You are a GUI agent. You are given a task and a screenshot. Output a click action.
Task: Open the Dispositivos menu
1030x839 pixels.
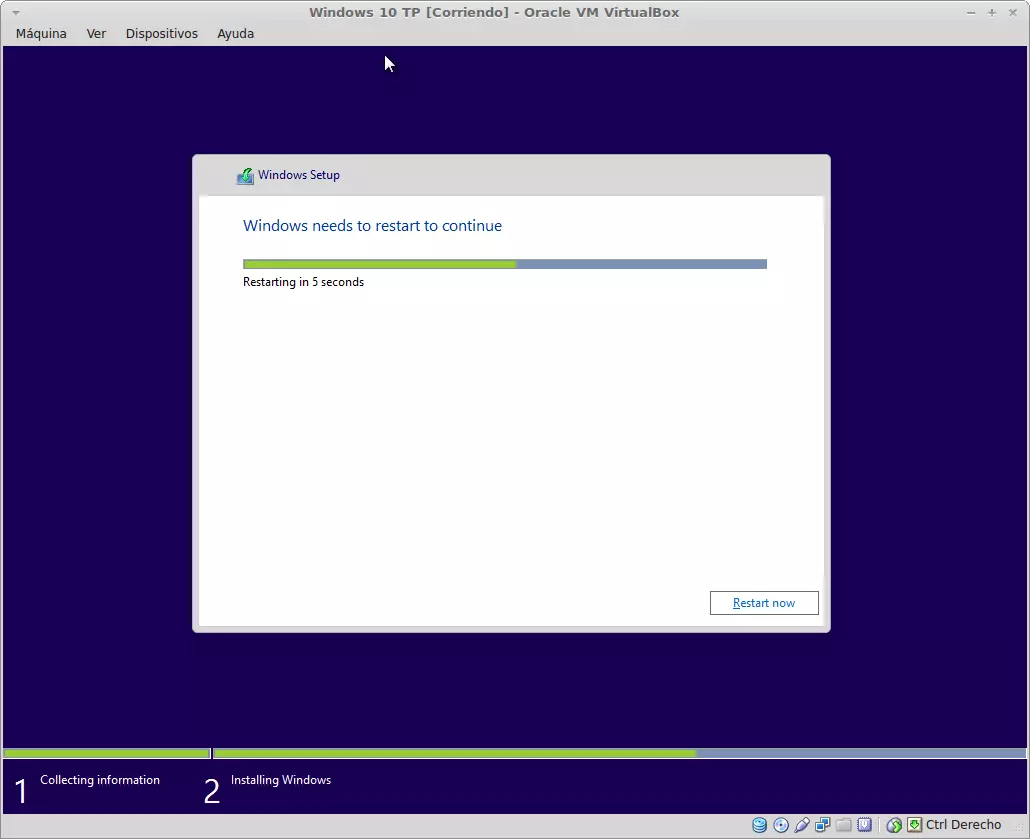tap(161, 33)
